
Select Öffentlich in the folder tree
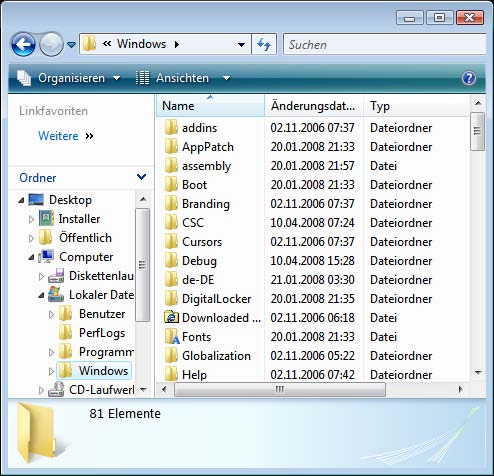coord(85,238)
